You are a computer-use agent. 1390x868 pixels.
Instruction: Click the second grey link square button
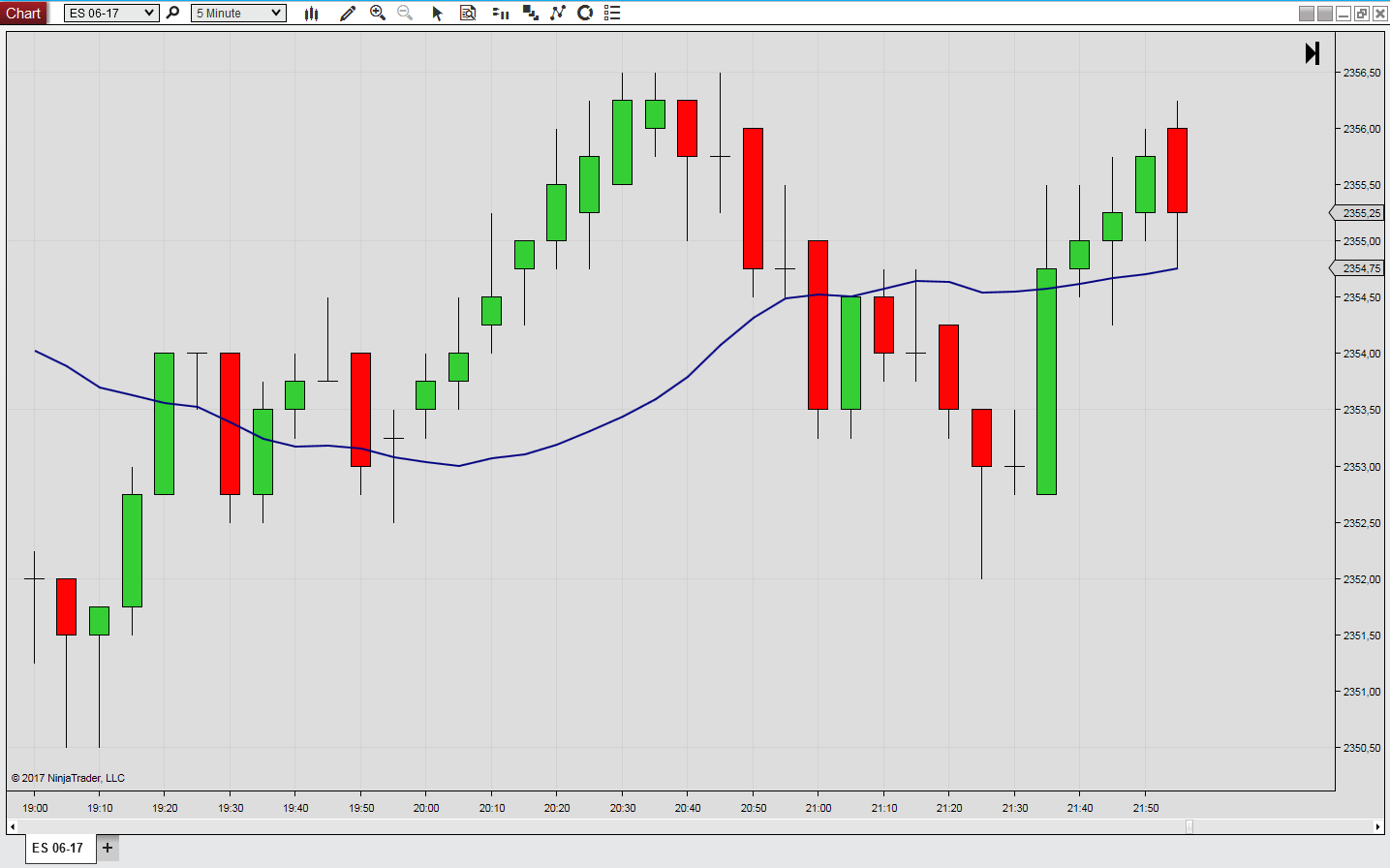tap(1325, 13)
